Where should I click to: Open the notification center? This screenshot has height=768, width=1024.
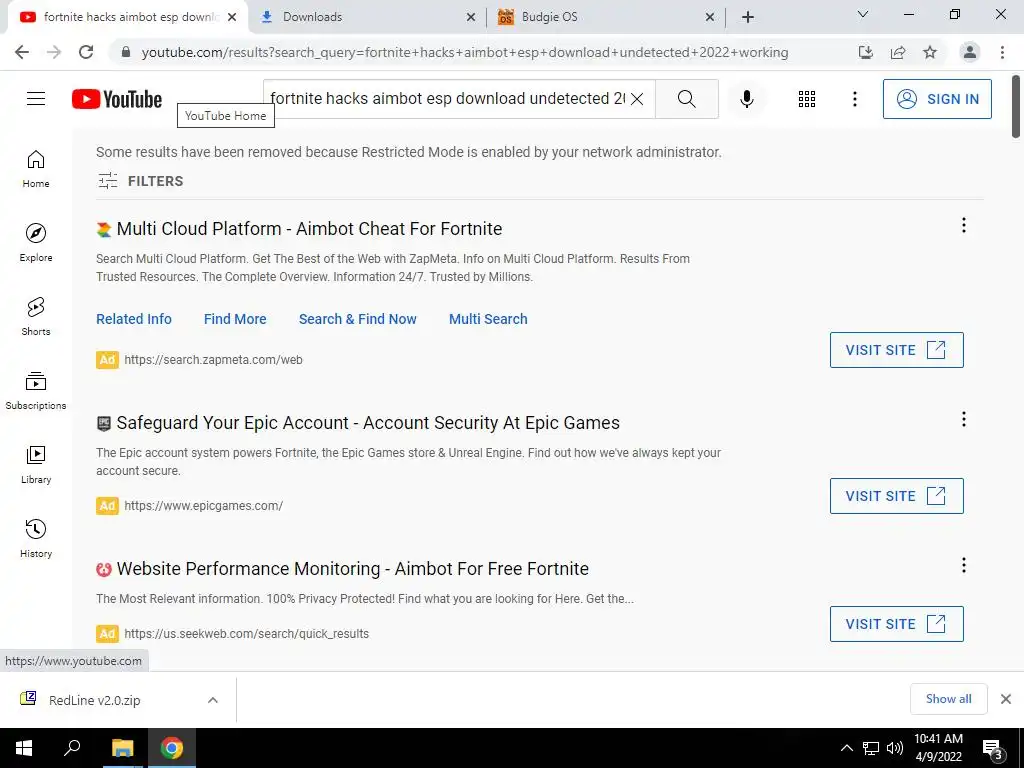tap(993, 750)
